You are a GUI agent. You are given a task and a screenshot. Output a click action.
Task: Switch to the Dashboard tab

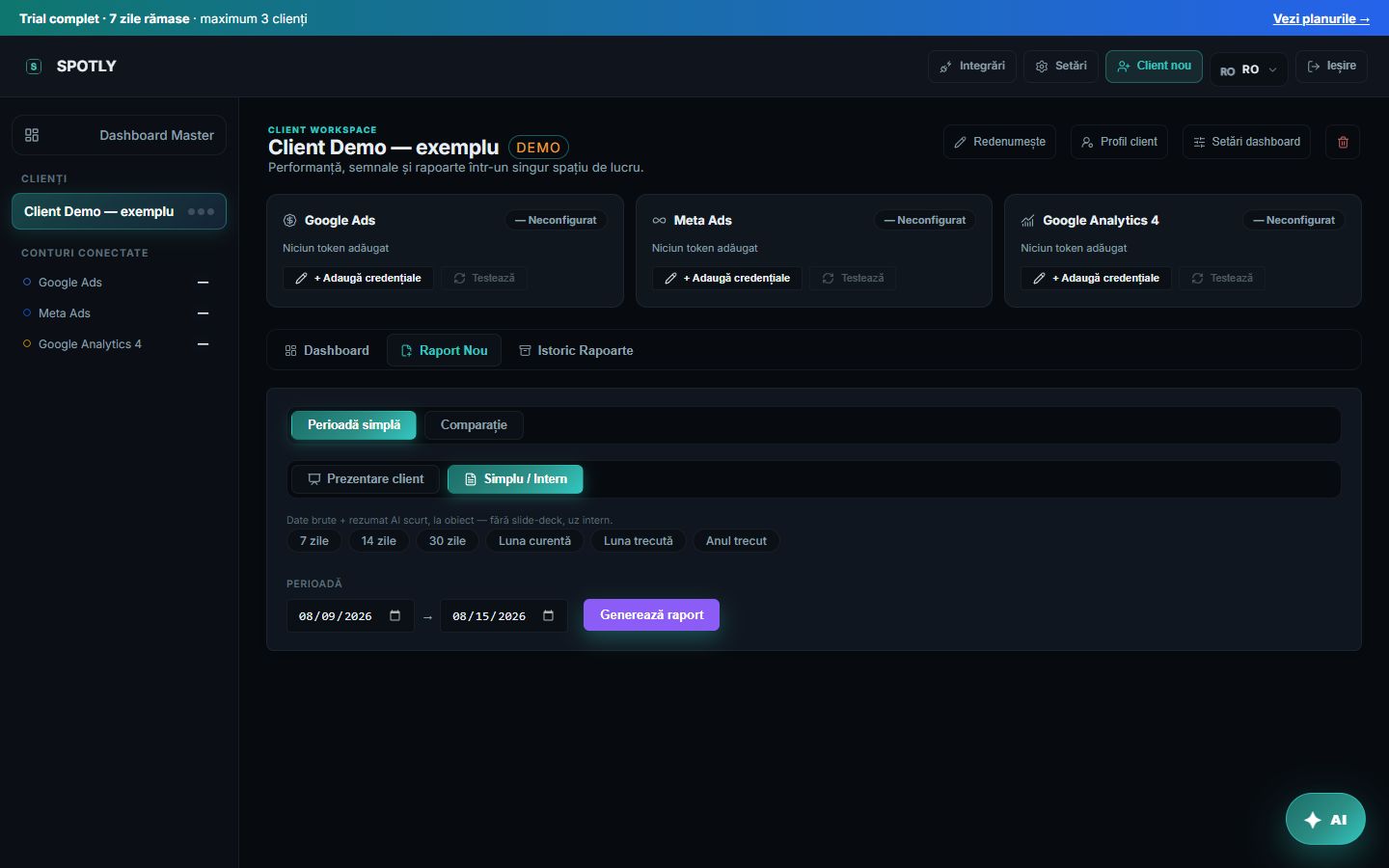click(327, 351)
